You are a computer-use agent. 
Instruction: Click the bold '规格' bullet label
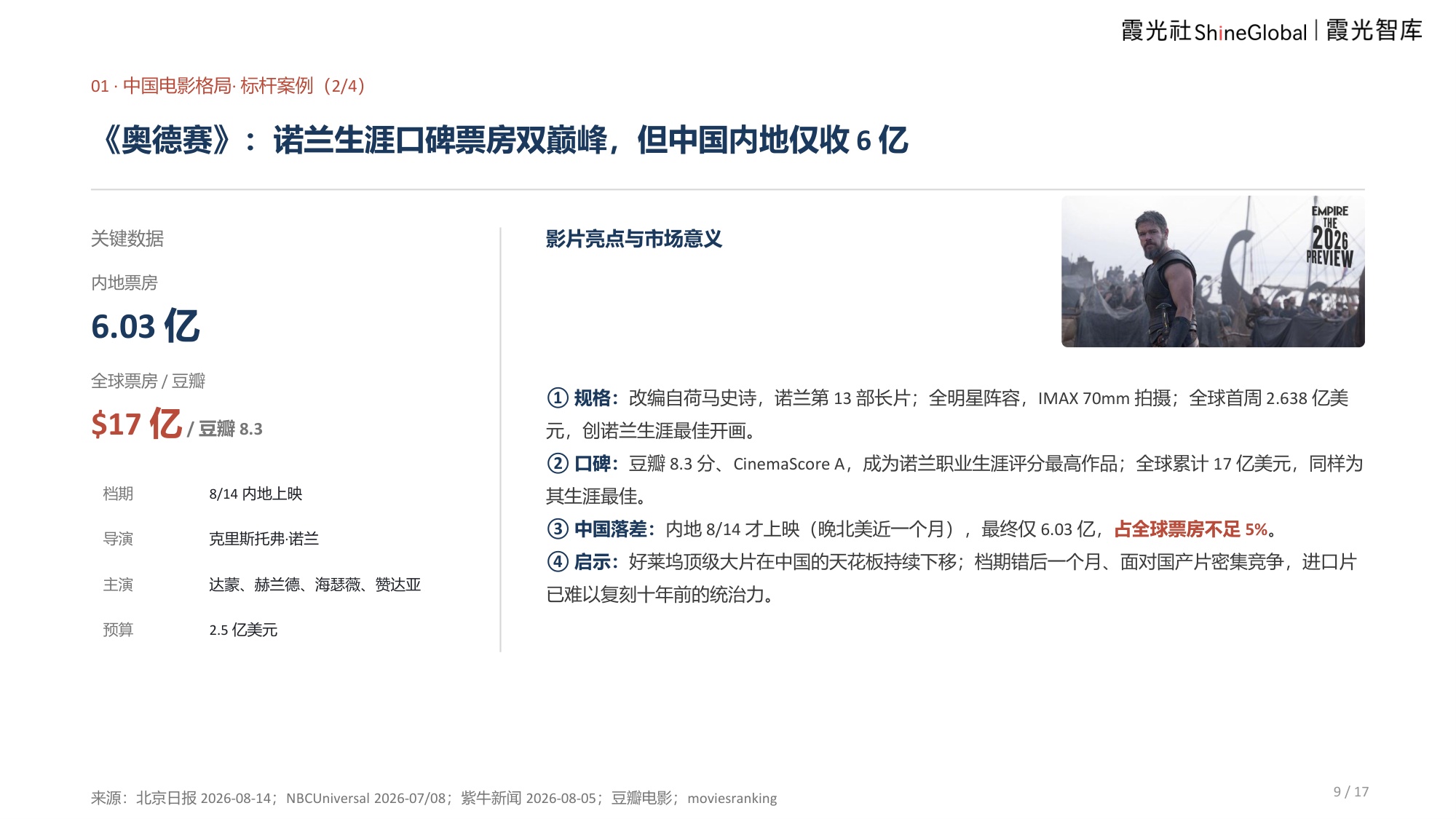(x=592, y=398)
